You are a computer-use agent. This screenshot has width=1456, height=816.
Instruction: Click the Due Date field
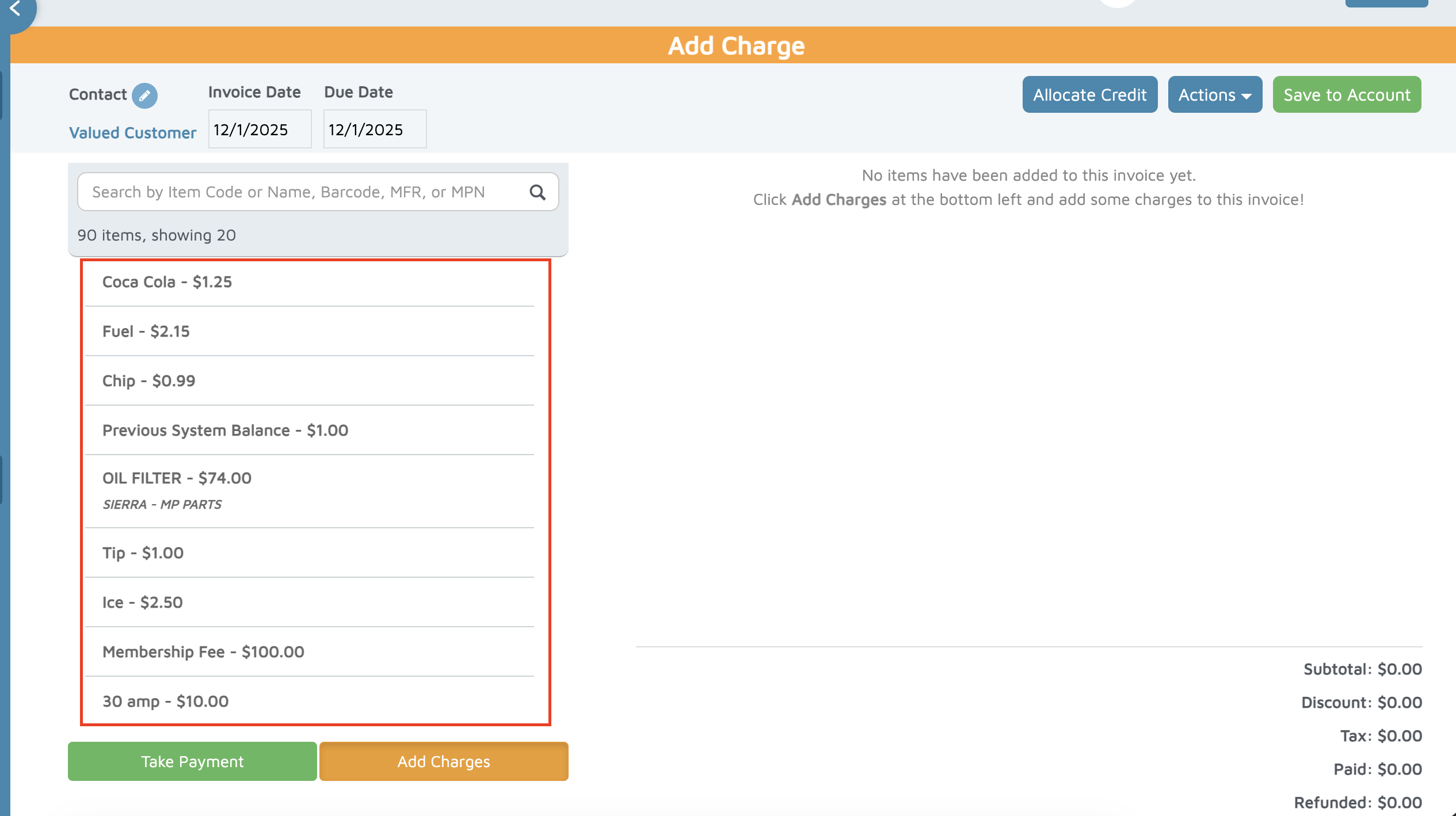(x=375, y=129)
